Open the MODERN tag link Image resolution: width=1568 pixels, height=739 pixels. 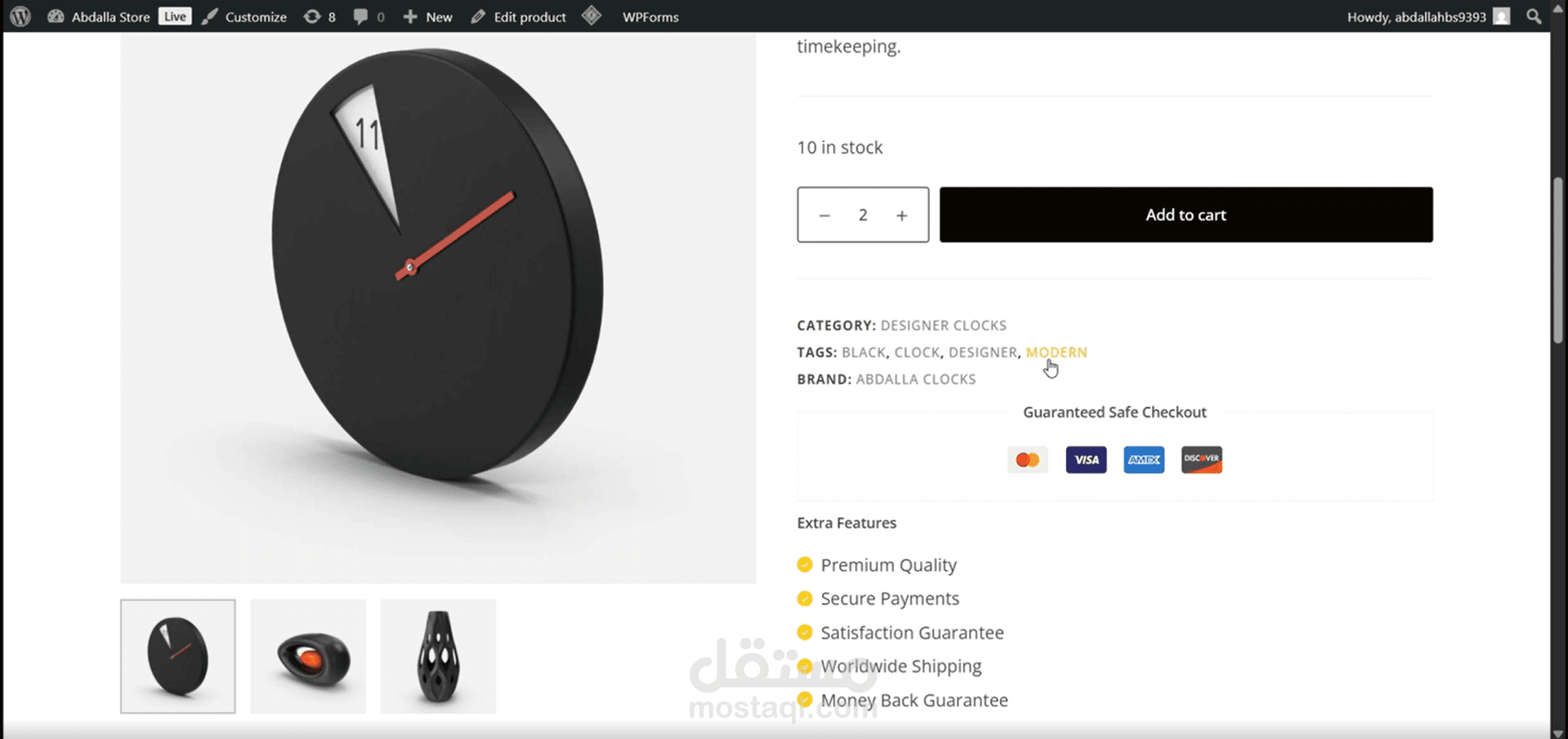tap(1057, 352)
